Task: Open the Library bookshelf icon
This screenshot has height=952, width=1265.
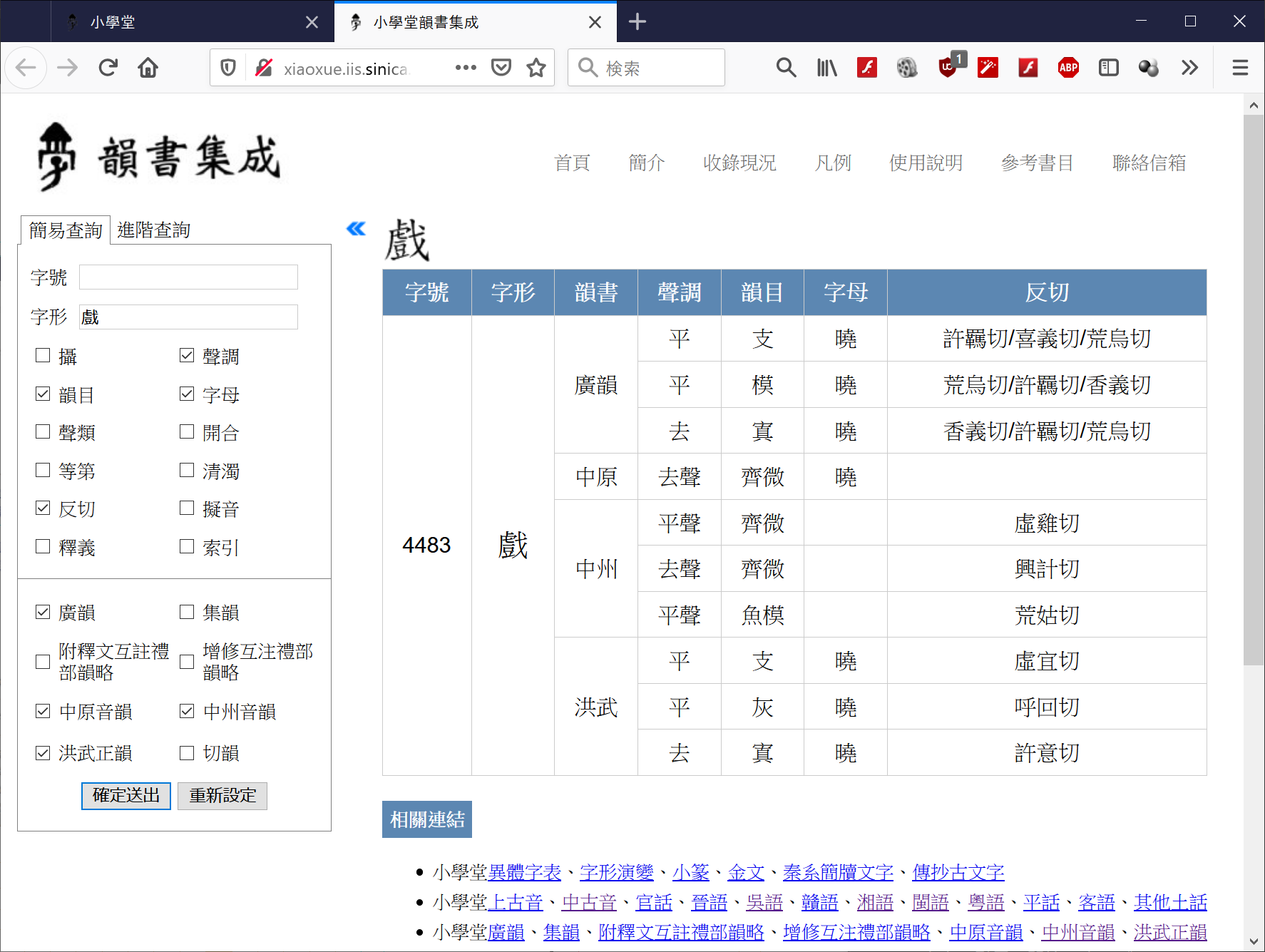Action: [826, 68]
